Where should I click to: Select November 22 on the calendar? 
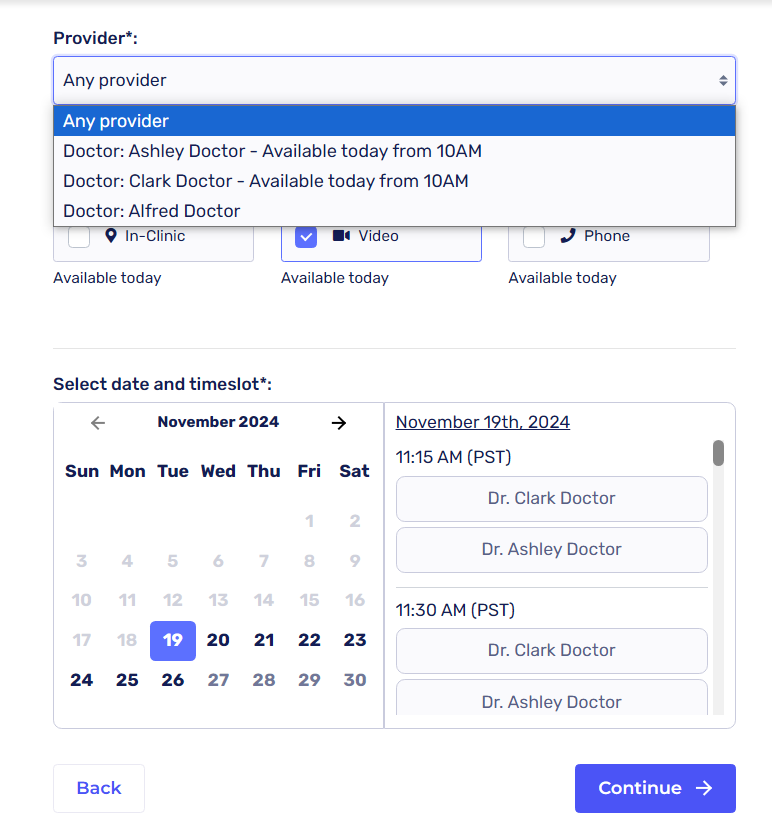click(x=309, y=640)
